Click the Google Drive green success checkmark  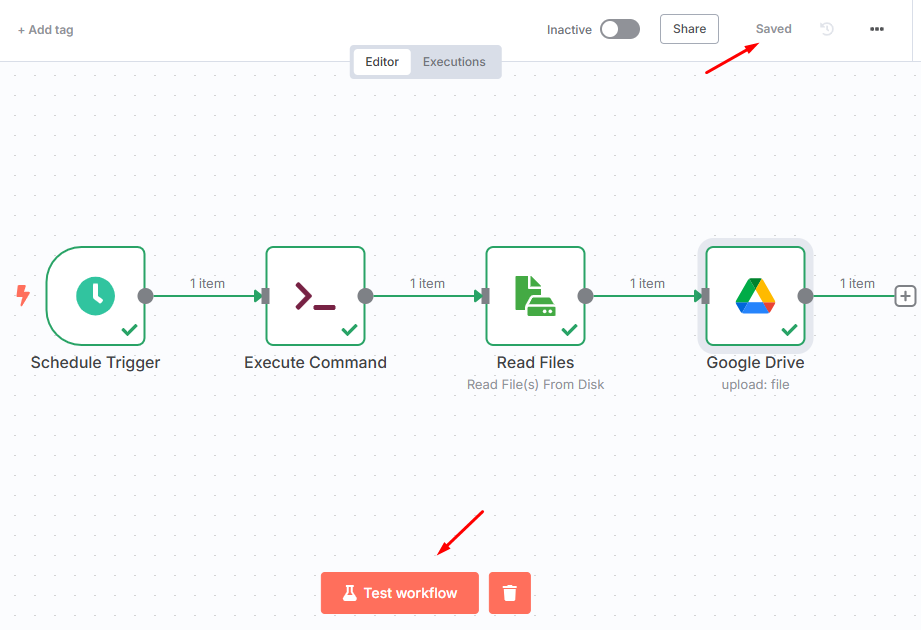789,330
